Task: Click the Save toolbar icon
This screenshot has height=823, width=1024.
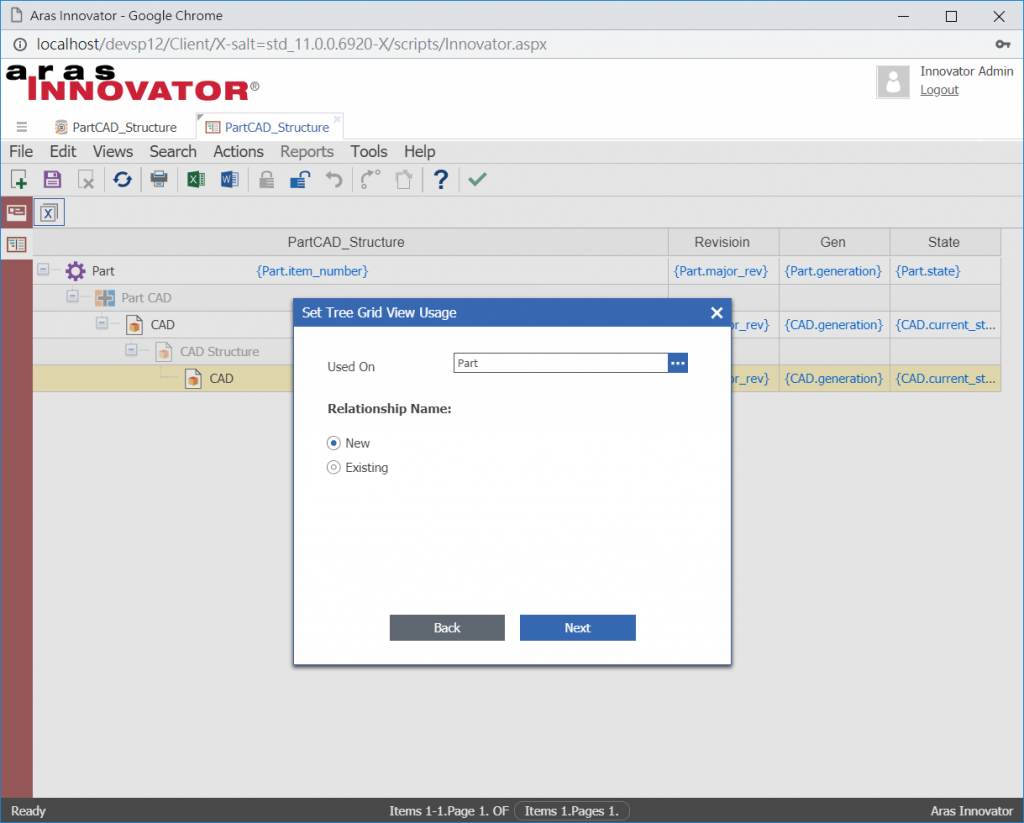Action: point(52,179)
